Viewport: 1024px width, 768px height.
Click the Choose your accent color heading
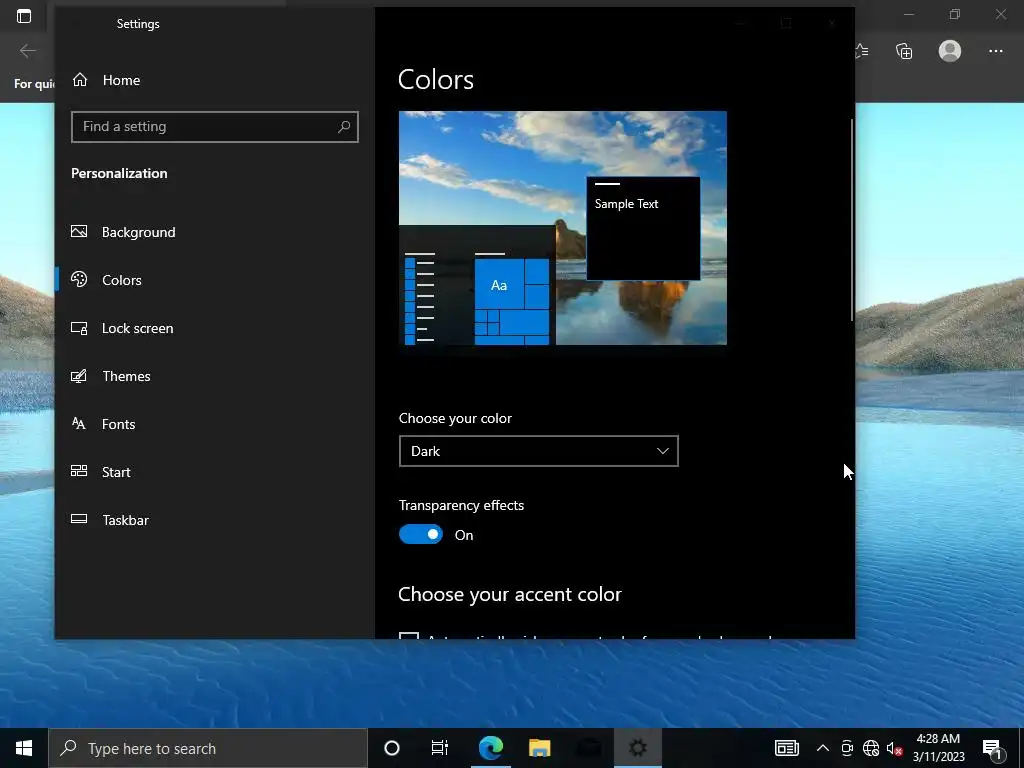(509, 594)
